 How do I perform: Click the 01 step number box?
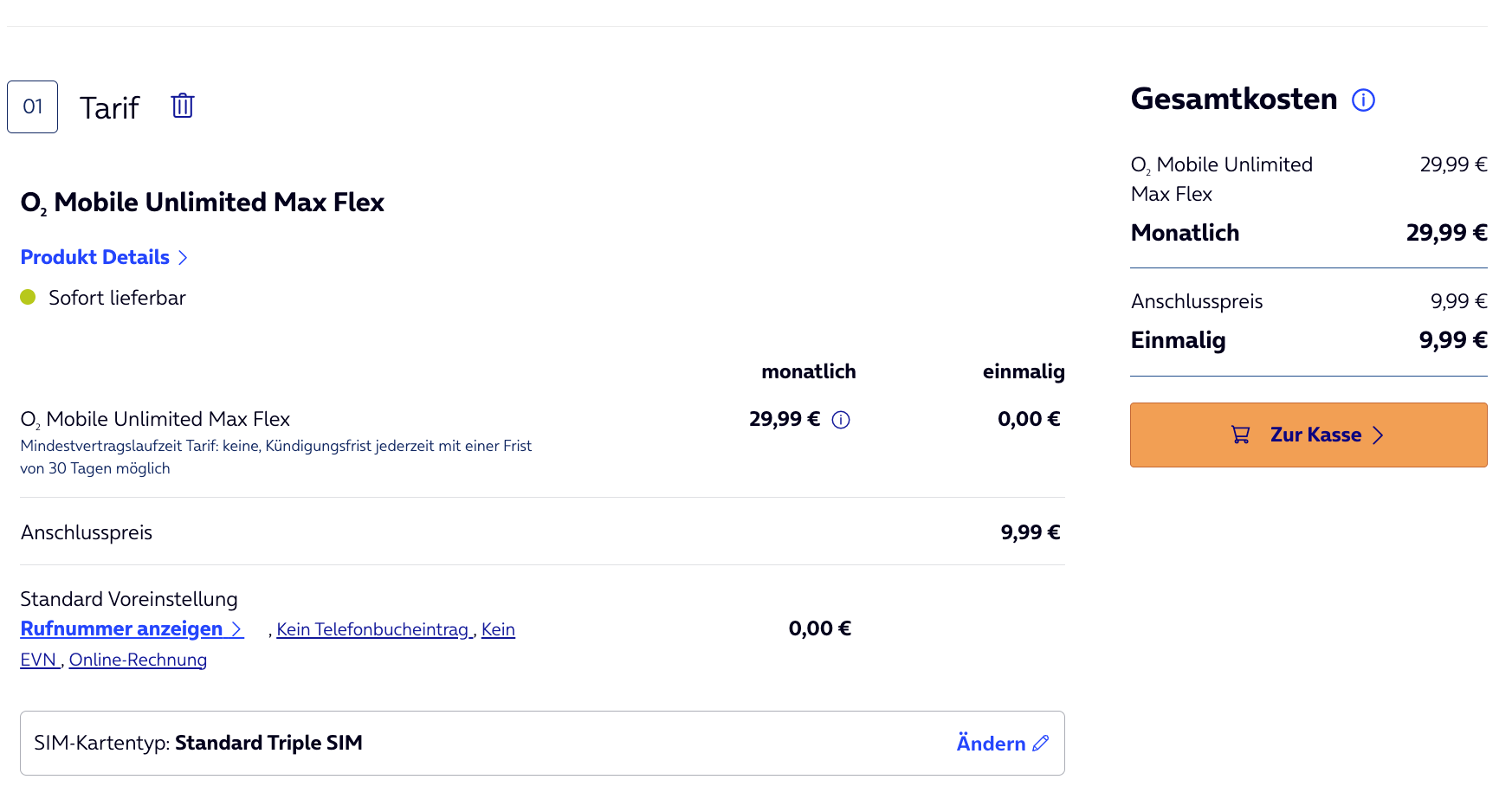33,106
